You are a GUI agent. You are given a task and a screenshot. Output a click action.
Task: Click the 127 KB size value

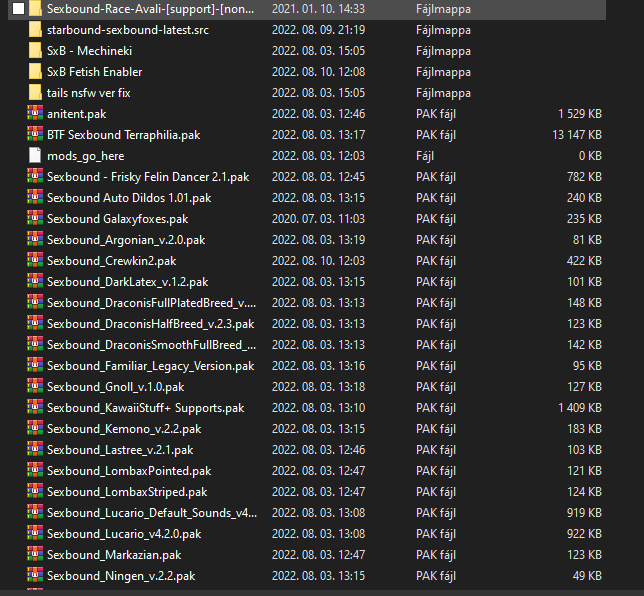[584, 387]
